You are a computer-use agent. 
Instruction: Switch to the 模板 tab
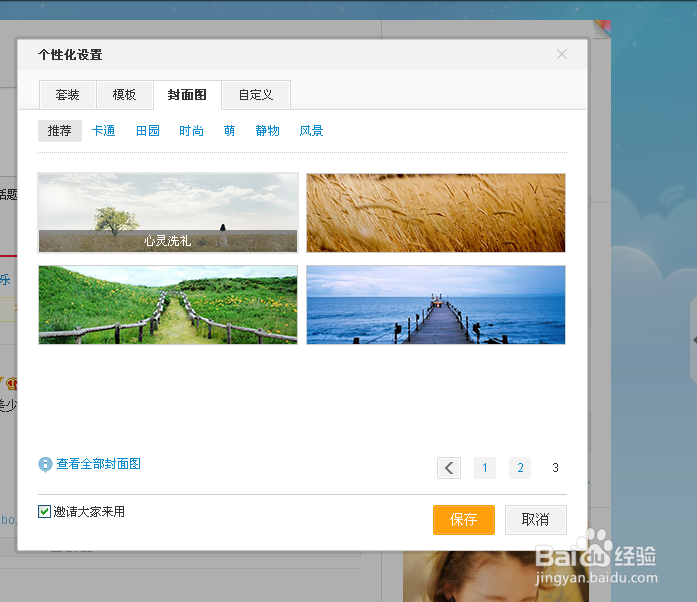pyautogui.click(x=124, y=95)
